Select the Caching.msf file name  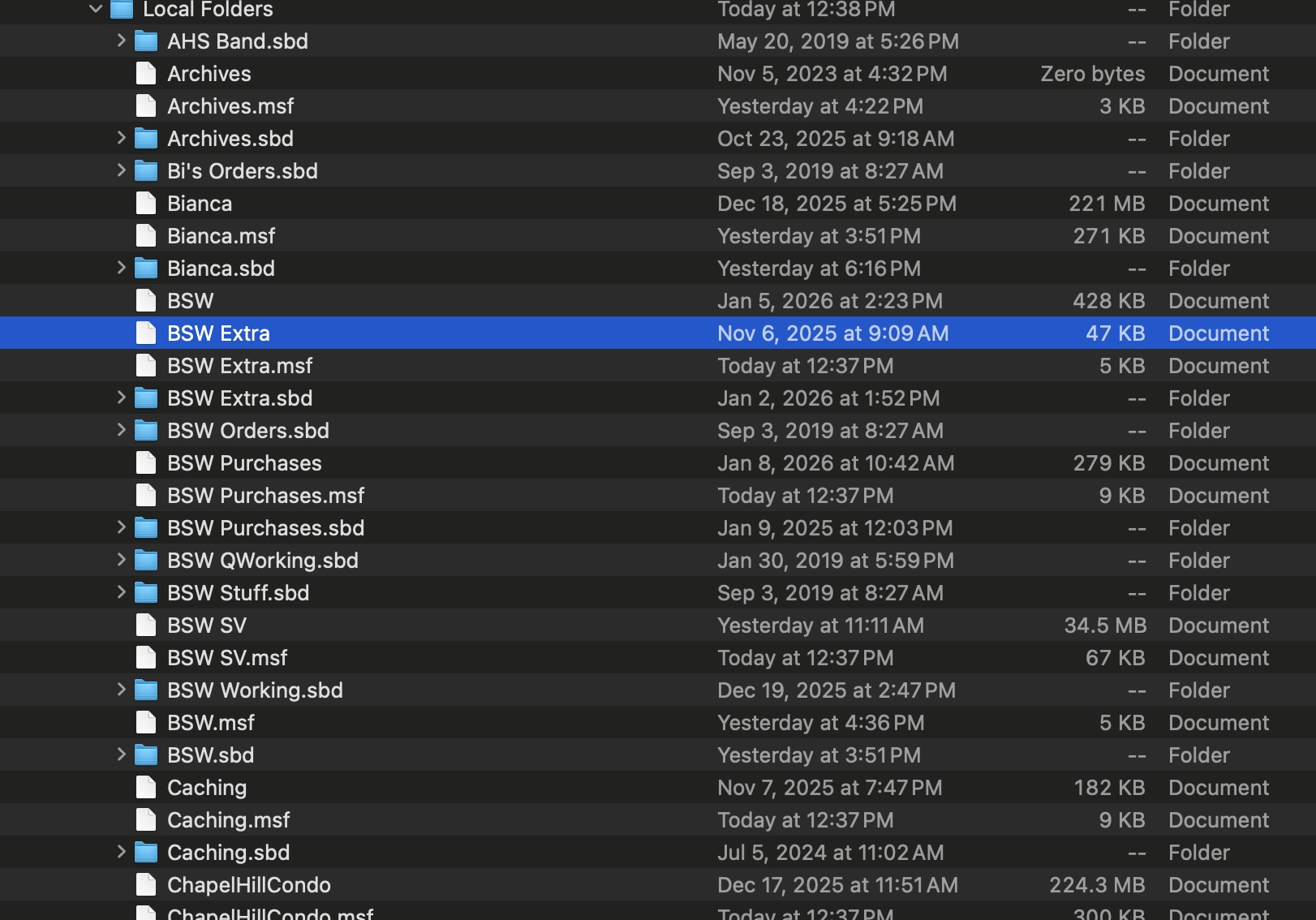pos(228,820)
